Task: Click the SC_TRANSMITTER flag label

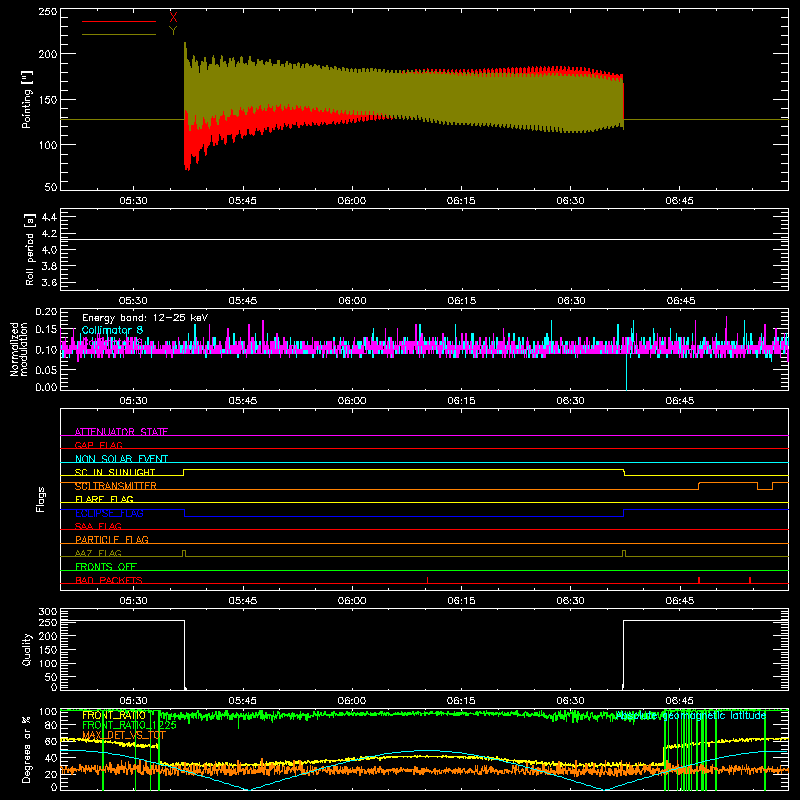Action: coord(116,486)
